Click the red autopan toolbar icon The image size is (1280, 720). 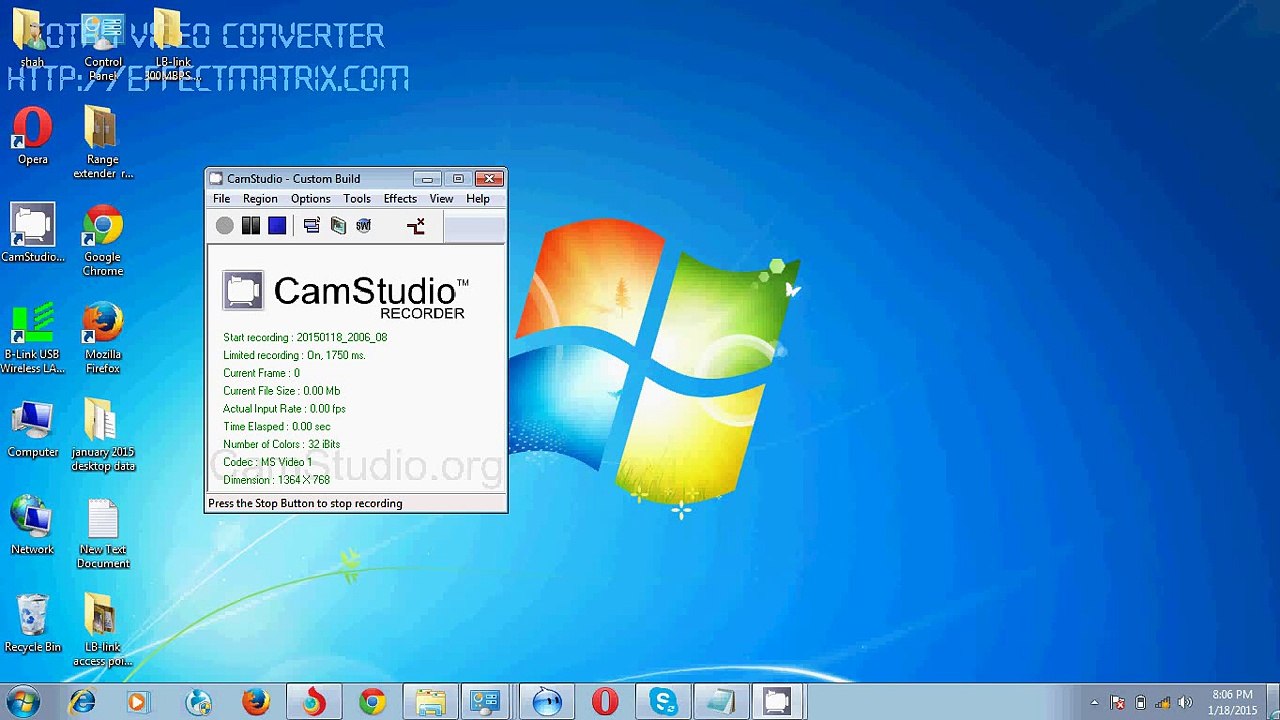coord(416,226)
